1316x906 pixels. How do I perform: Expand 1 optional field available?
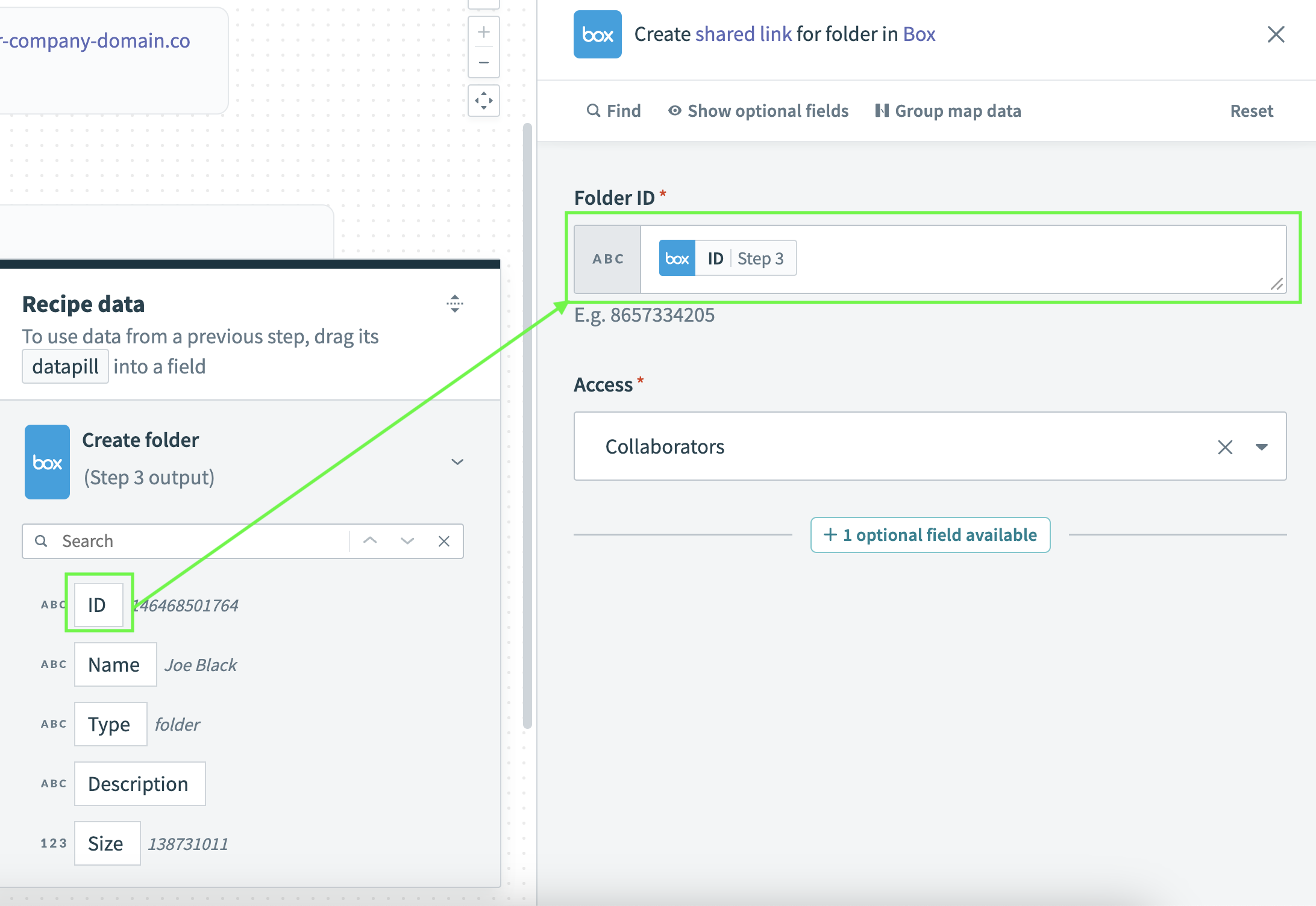click(x=930, y=535)
